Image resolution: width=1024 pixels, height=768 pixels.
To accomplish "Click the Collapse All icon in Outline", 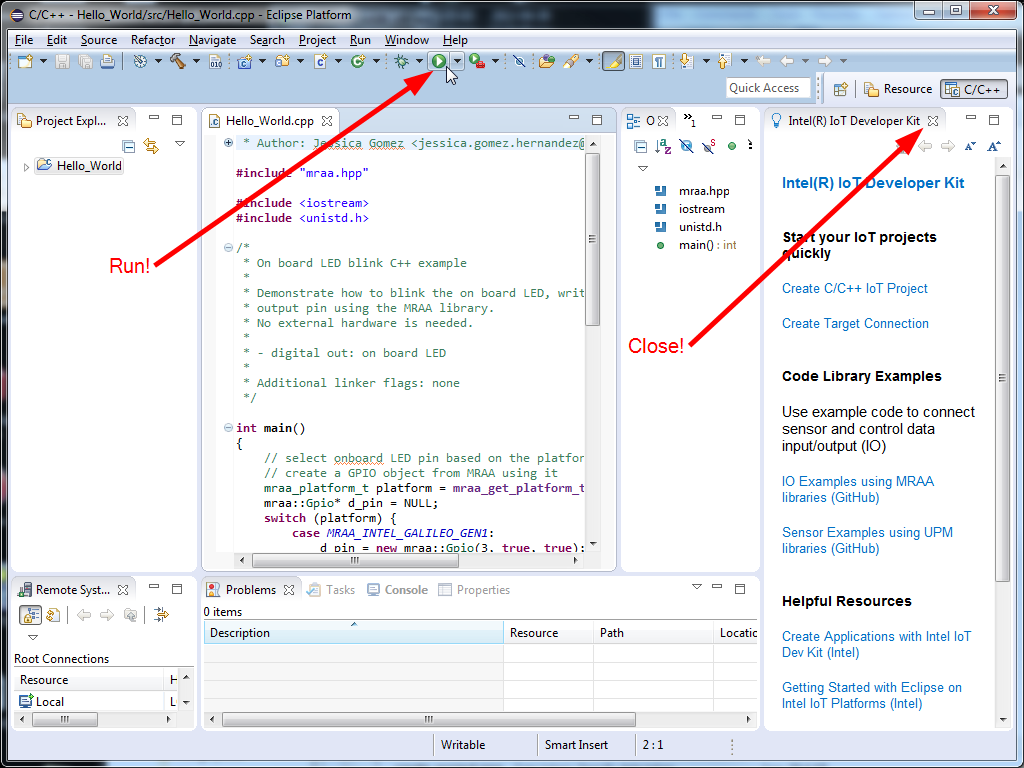I will [641, 146].
